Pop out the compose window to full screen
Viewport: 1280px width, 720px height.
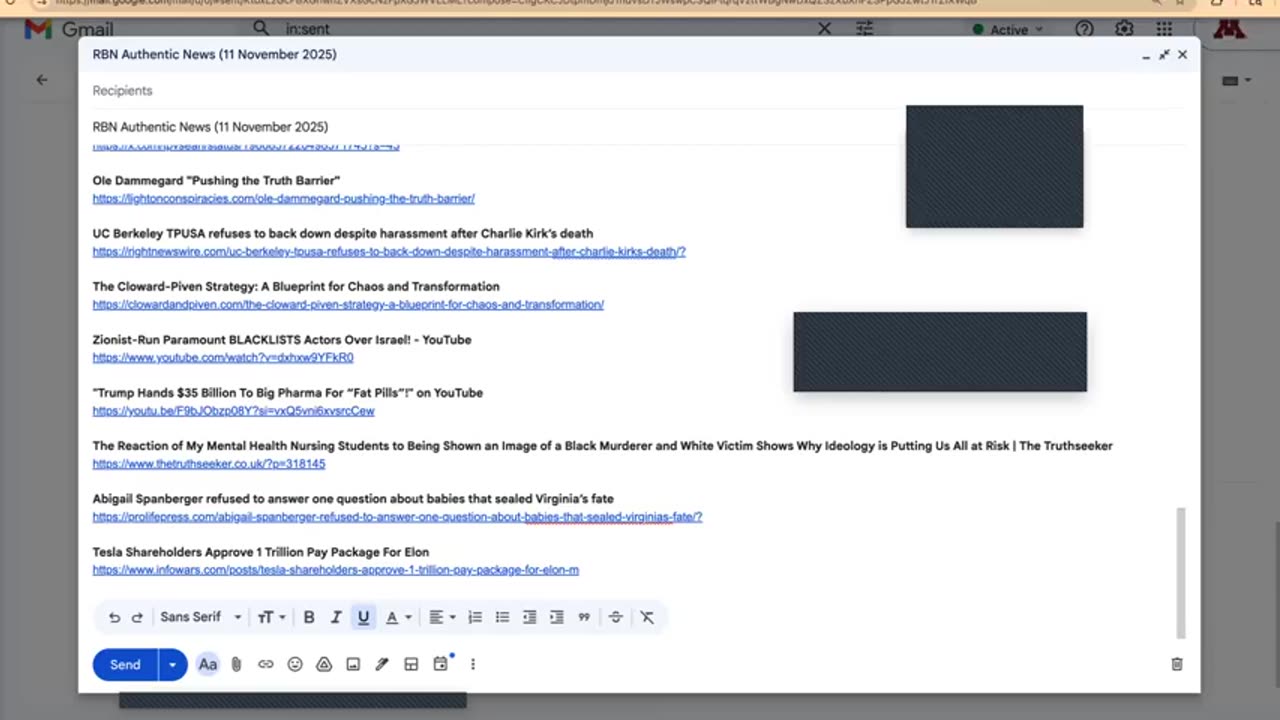point(1164,55)
